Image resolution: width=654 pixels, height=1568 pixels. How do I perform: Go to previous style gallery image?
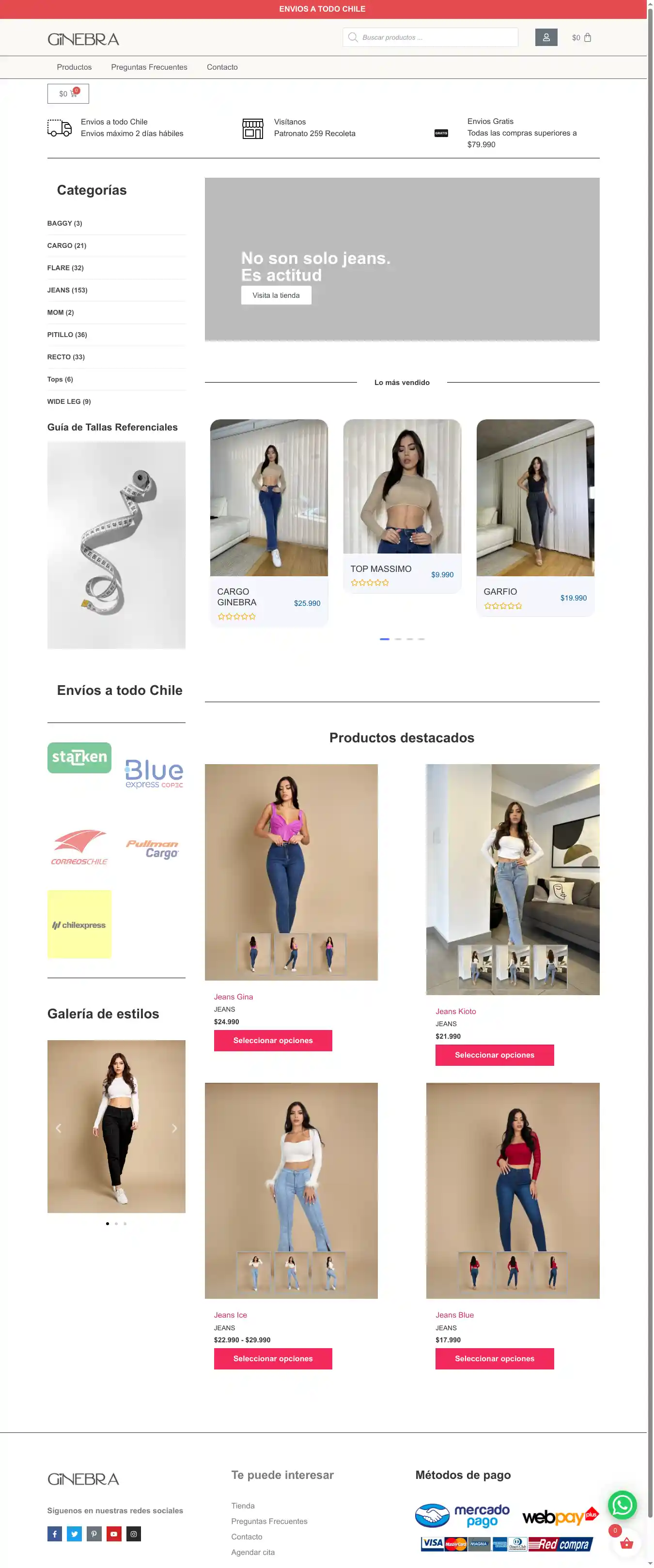click(x=59, y=1128)
